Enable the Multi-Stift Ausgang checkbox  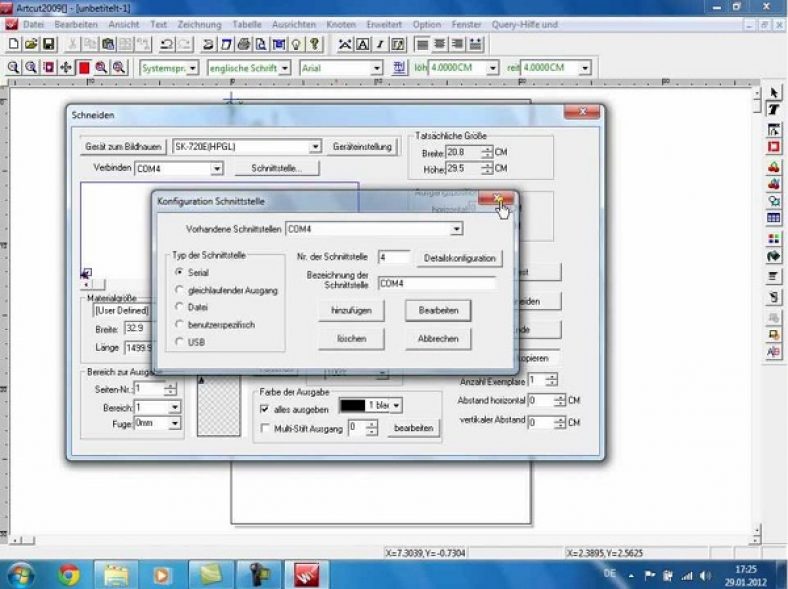point(265,428)
